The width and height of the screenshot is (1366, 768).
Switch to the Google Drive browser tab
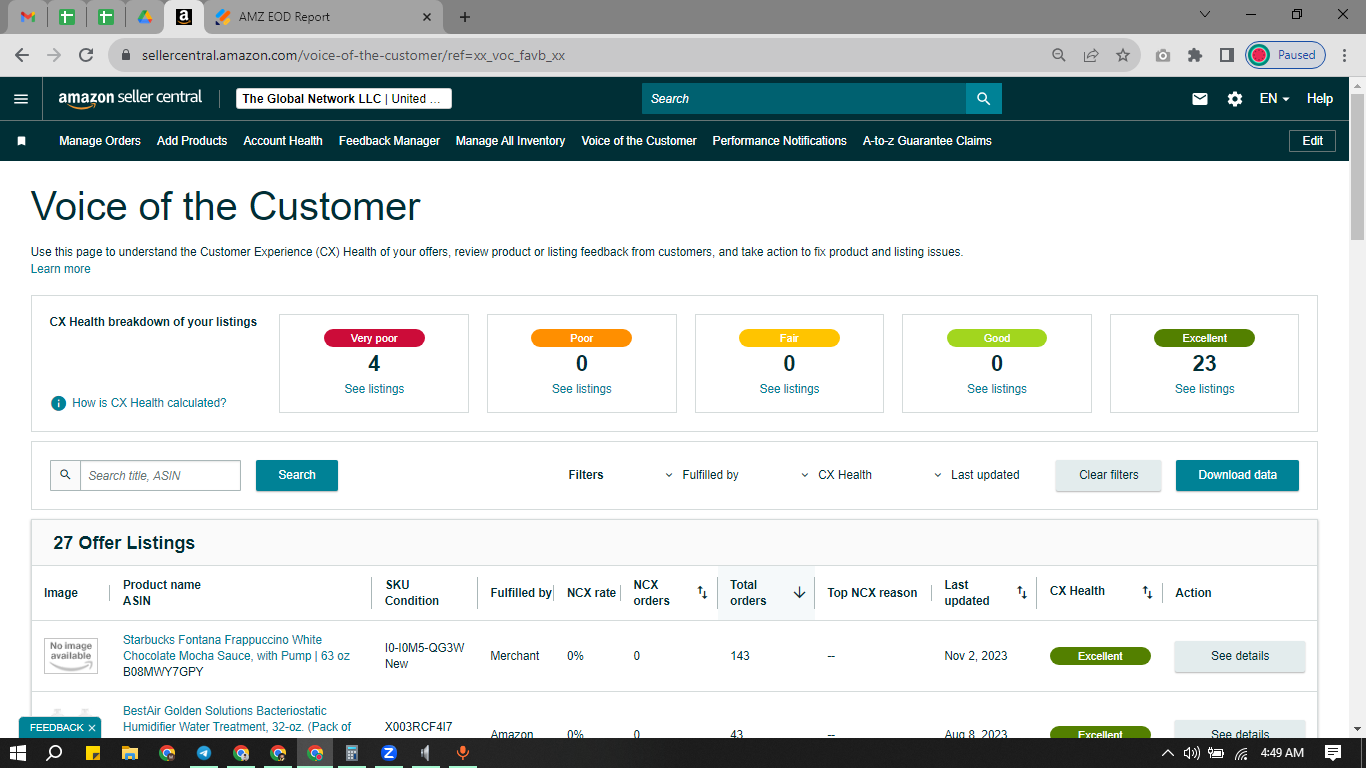point(144,17)
